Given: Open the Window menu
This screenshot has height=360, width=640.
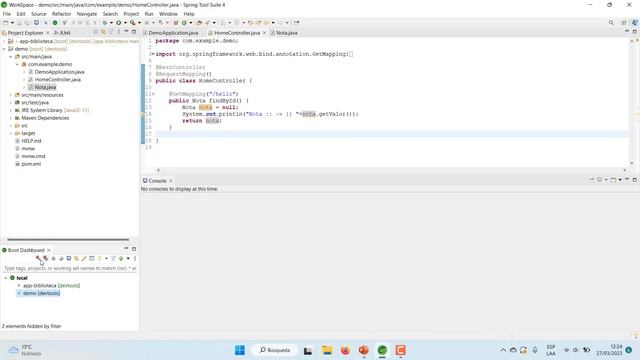Looking at the screenshot, I should [x=168, y=14].
